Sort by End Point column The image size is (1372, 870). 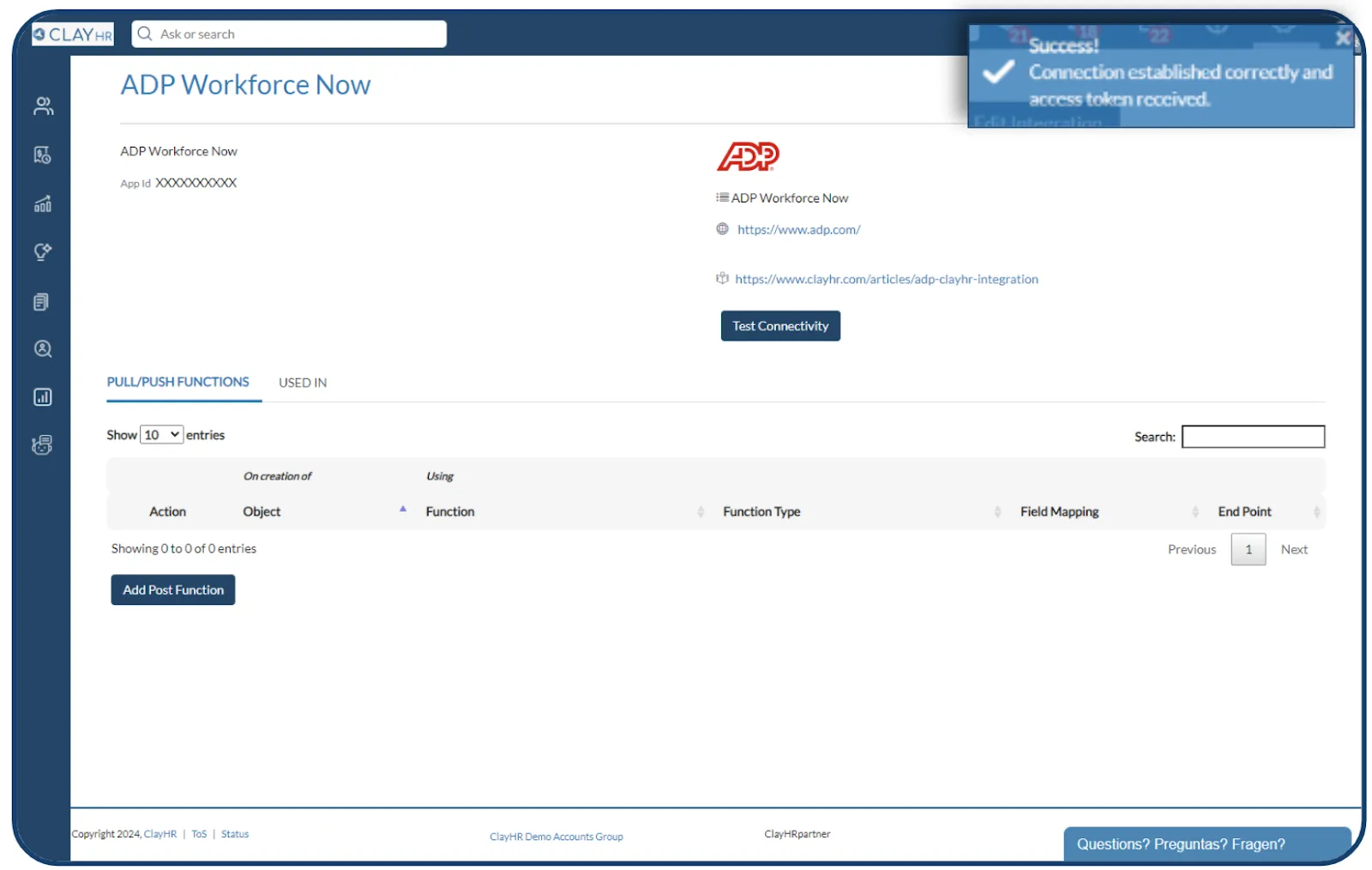point(1268,511)
